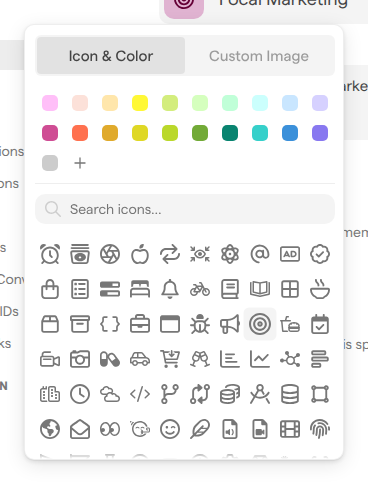Select the purple color swatch

[x=320, y=133]
